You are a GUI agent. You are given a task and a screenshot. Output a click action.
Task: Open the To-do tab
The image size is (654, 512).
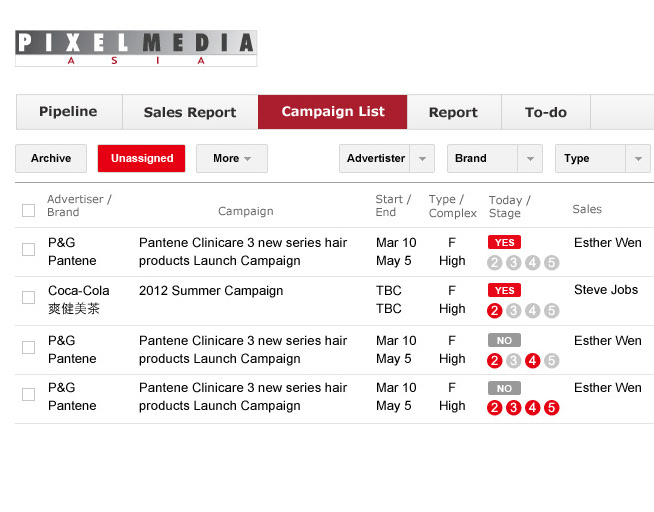pyautogui.click(x=546, y=112)
